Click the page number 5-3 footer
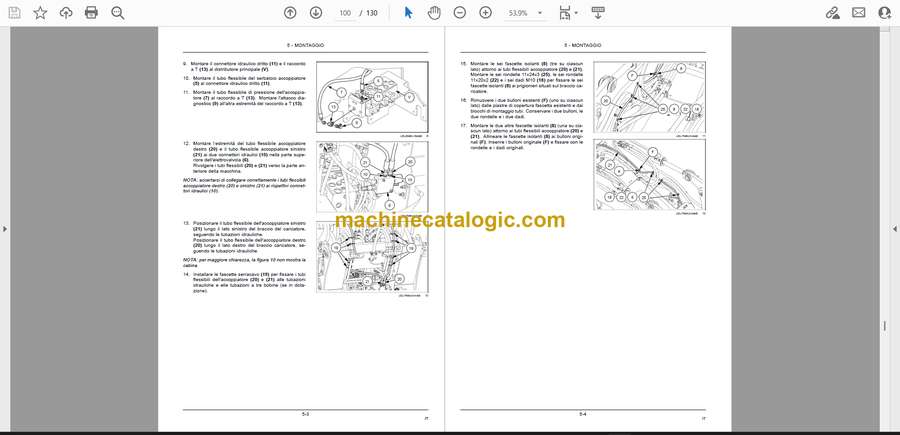This screenshot has height=435, width=900. click(305, 413)
